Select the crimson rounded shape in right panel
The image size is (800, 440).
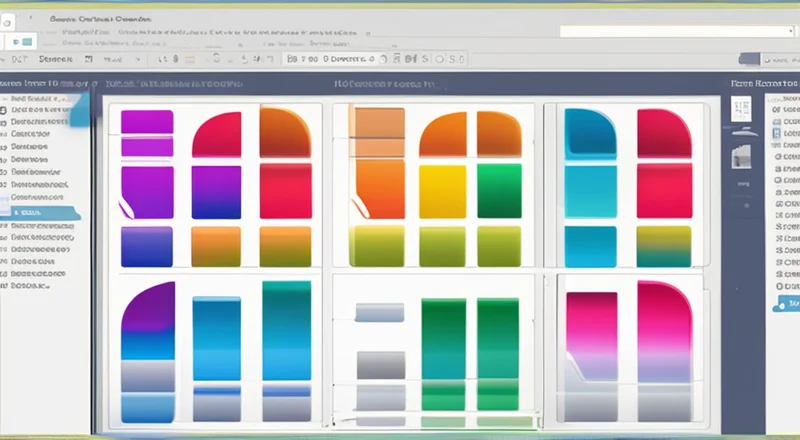(664, 133)
